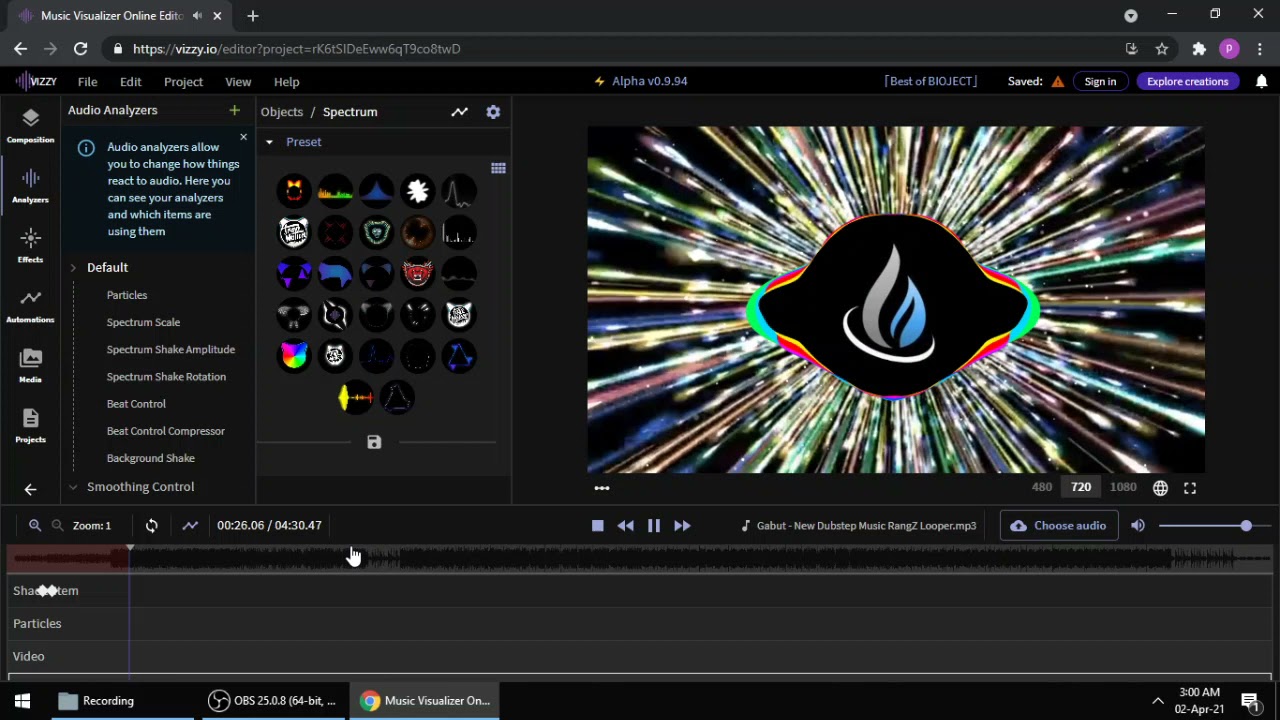Screen dimensions: 1280x720
Task: Open the Automations sidebar panel
Action: pos(30,305)
